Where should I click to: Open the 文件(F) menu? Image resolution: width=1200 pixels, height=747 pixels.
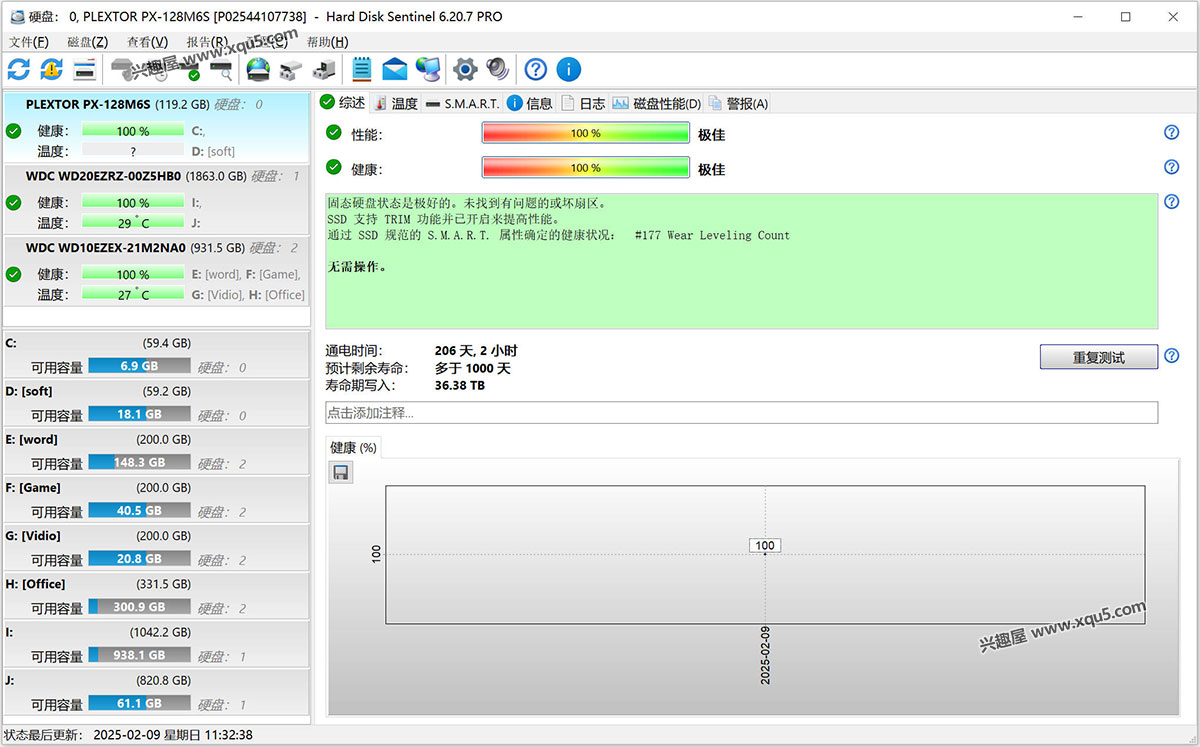click(x=28, y=42)
